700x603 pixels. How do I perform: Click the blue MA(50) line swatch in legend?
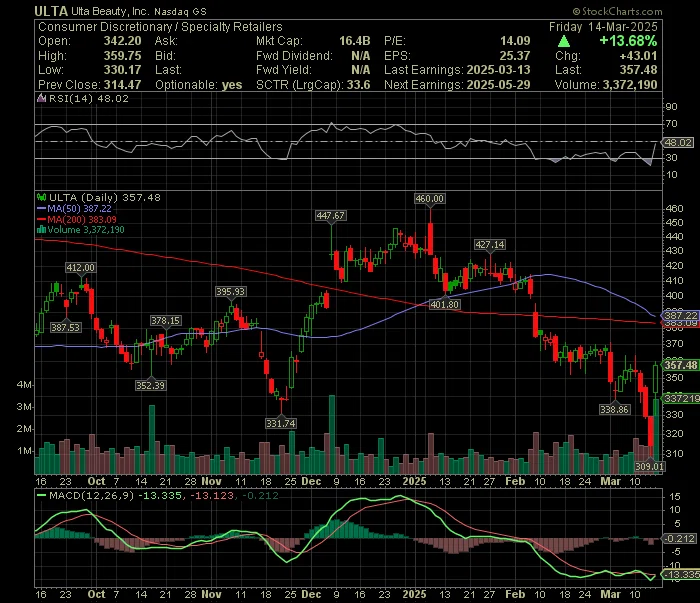[x=42, y=208]
